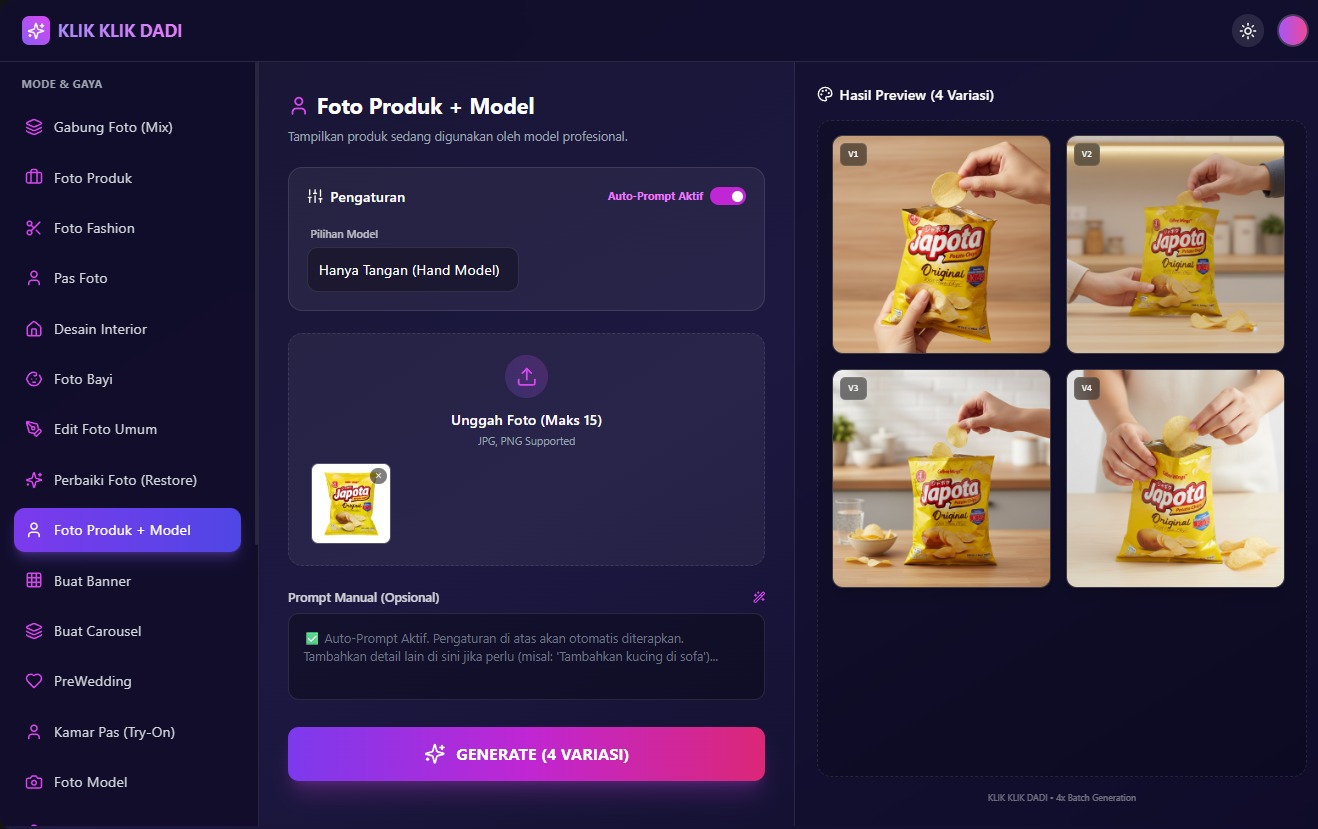Click the Pengaturan sliders icon
The width and height of the screenshot is (1318, 829).
[315, 197]
